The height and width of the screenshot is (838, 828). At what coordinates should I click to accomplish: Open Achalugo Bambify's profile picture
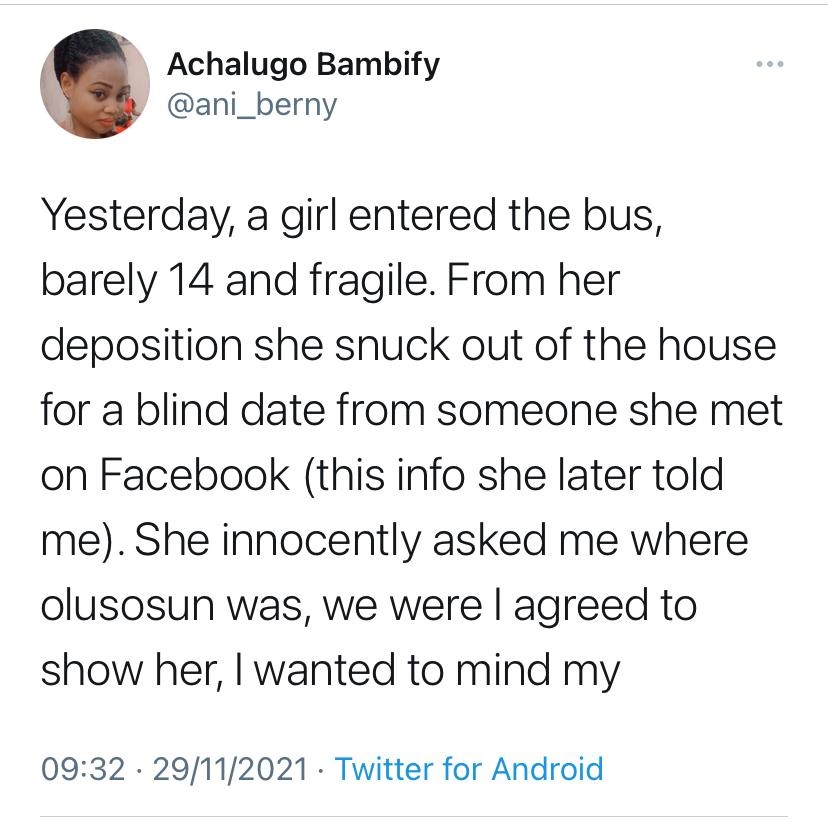pos(95,84)
